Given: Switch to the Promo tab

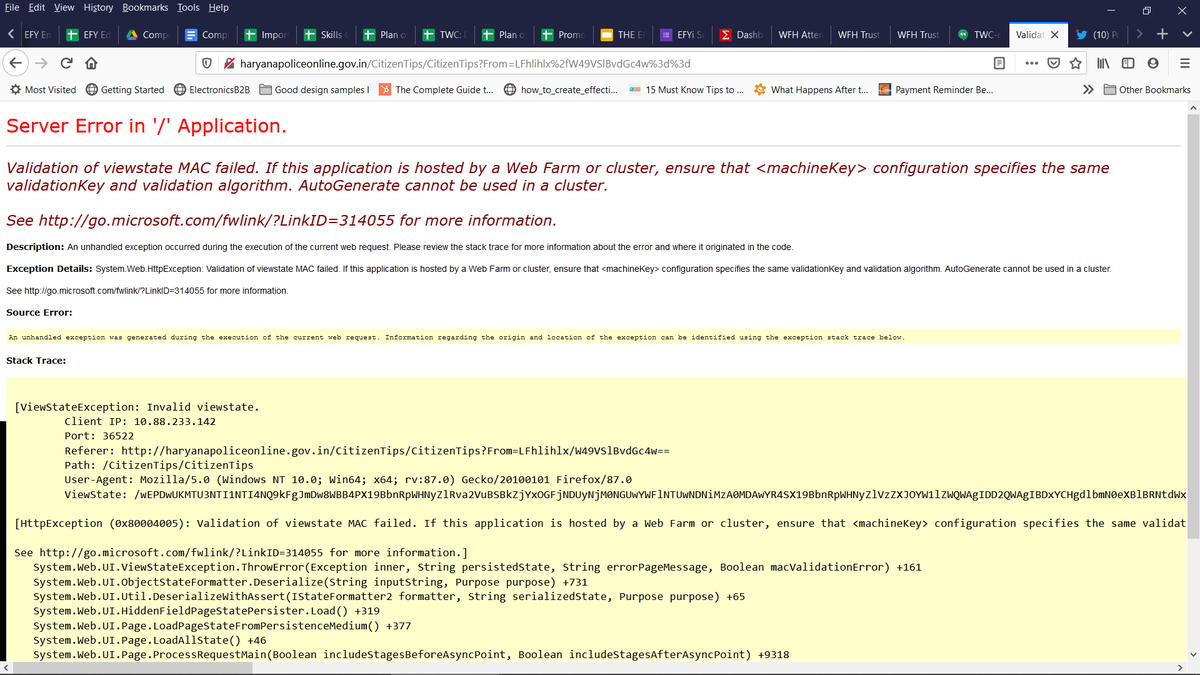Looking at the screenshot, I should tap(563, 34).
